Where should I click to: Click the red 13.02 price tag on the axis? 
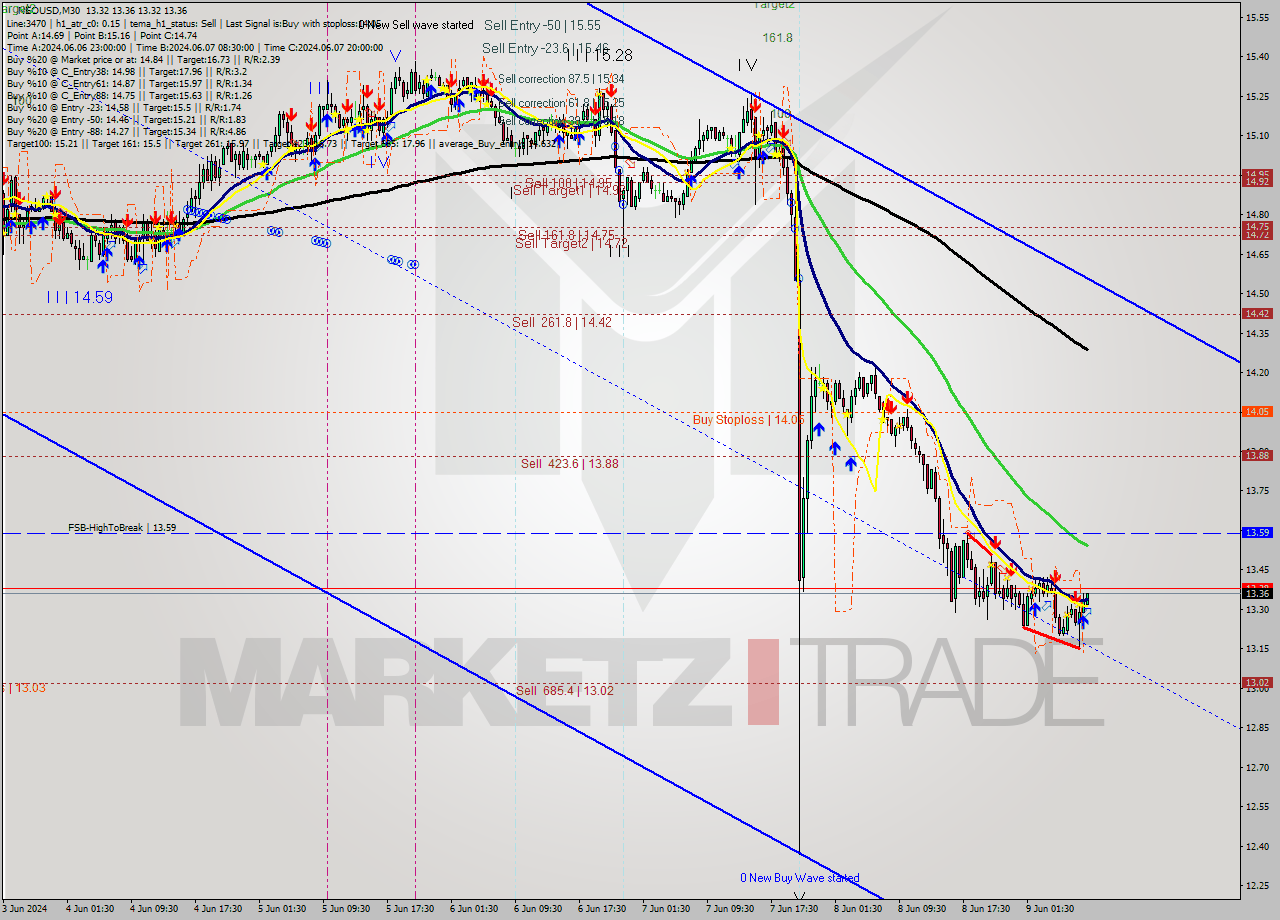pyautogui.click(x=1257, y=682)
